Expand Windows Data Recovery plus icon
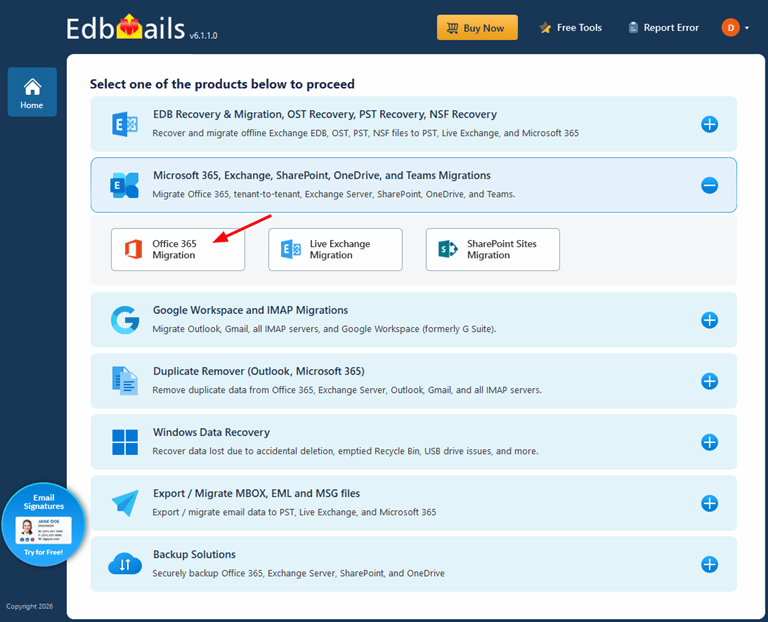This screenshot has height=622, width=768. pyautogui.click(x=709, y=442)
